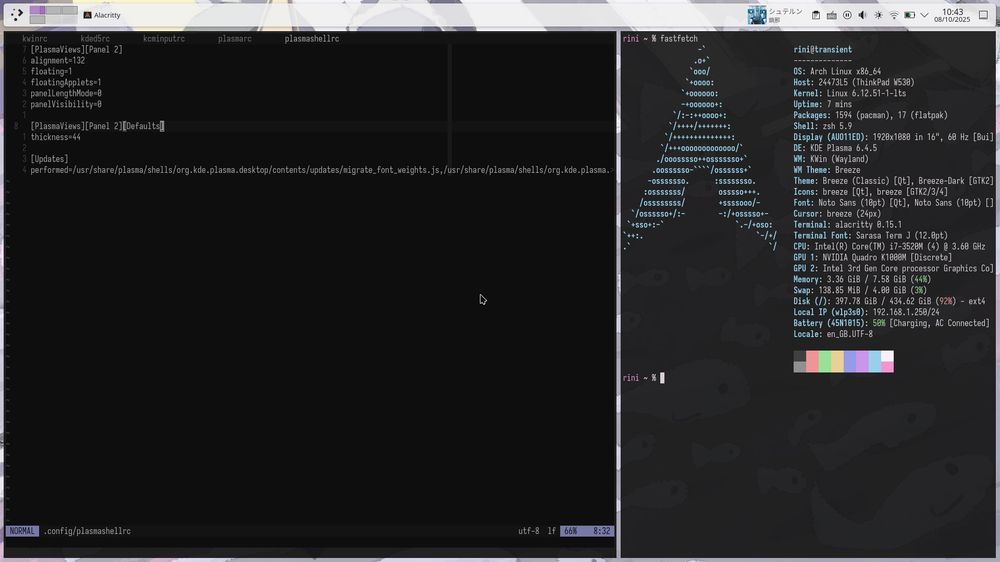Open the battery tray icon
Viewport: 1000px width, 562px height.
tap(909, 15)
